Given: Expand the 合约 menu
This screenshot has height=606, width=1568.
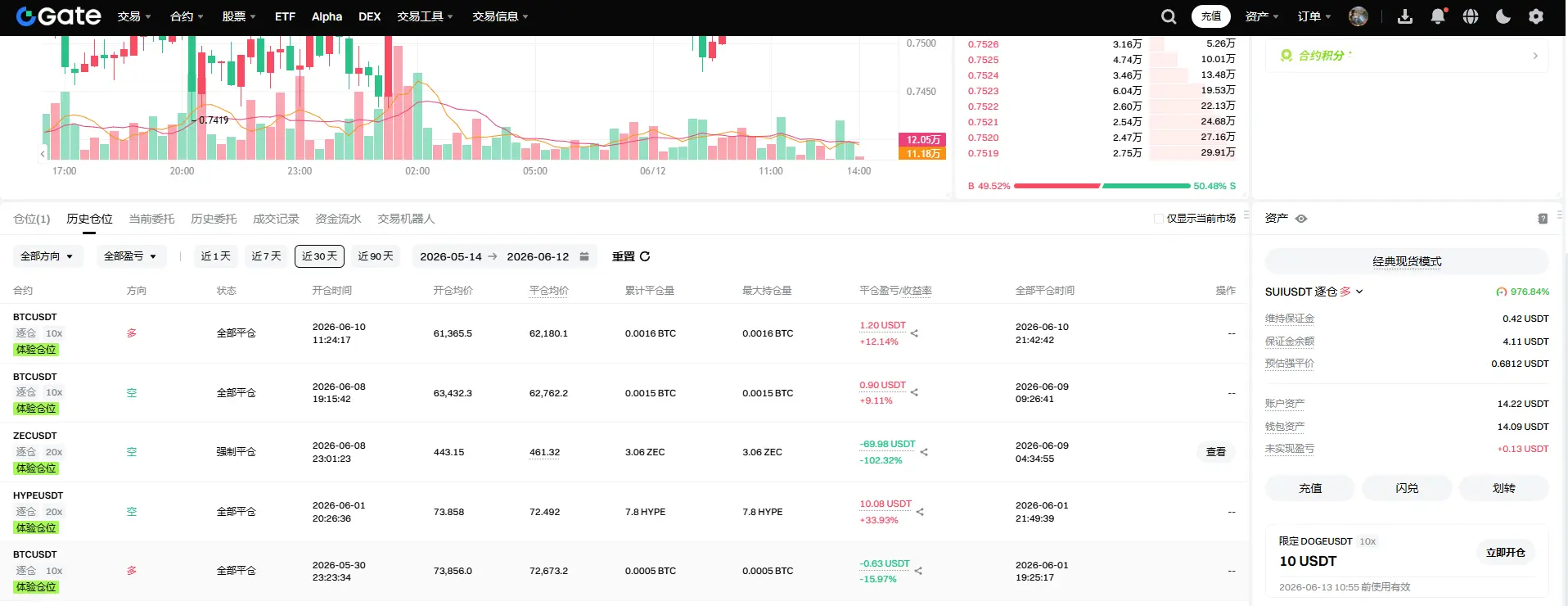Looking at the screenshot, I should point(187,16).
